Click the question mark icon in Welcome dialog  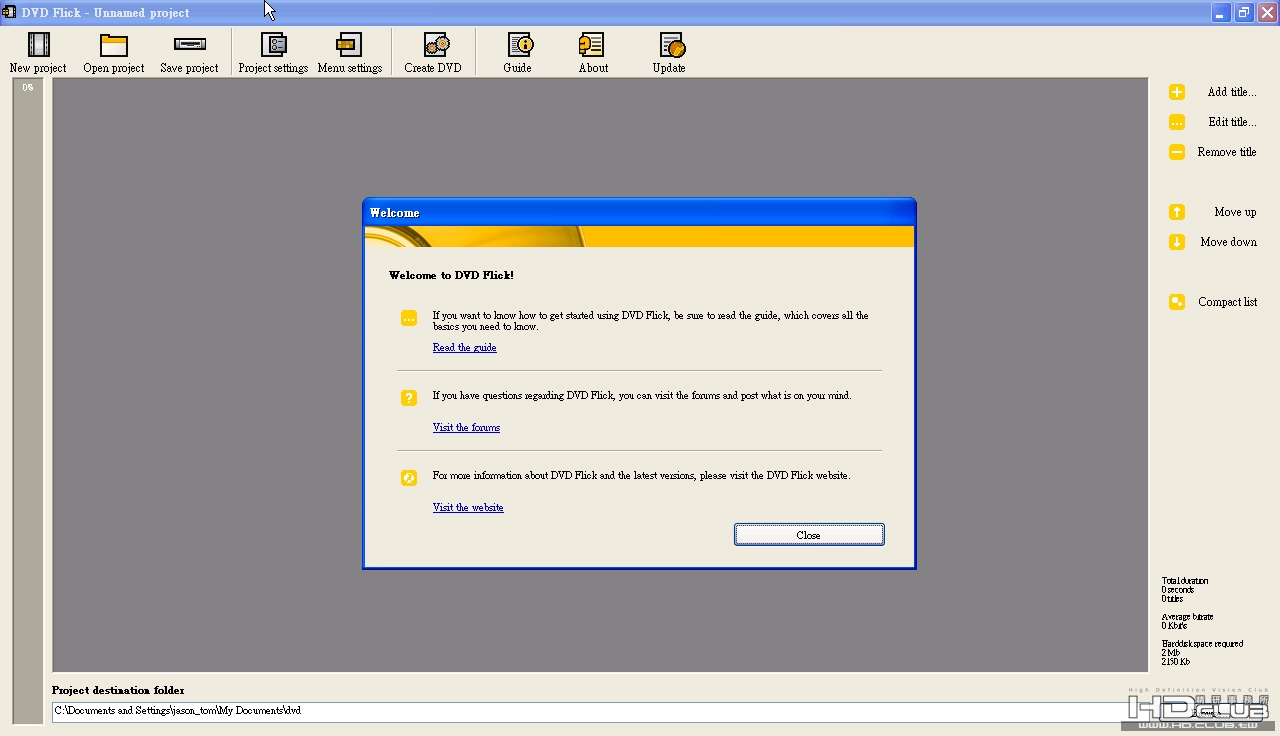(x=409, y=398)
